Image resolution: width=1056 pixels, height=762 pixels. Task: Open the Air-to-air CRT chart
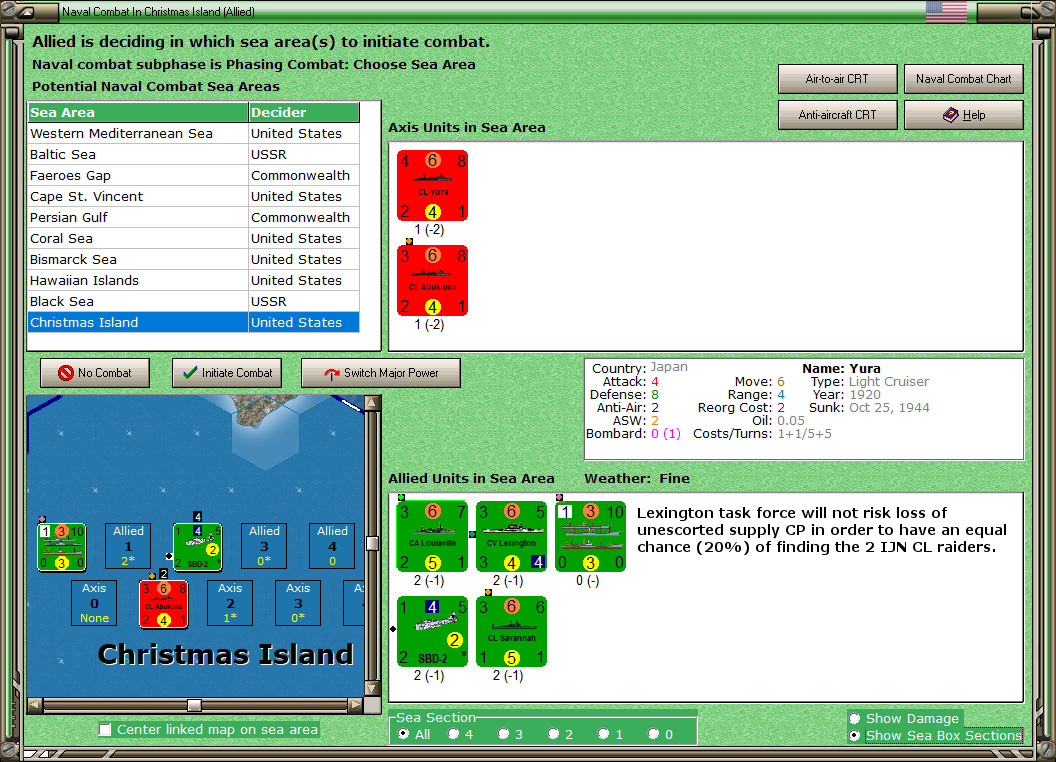(x=837, y=79)
